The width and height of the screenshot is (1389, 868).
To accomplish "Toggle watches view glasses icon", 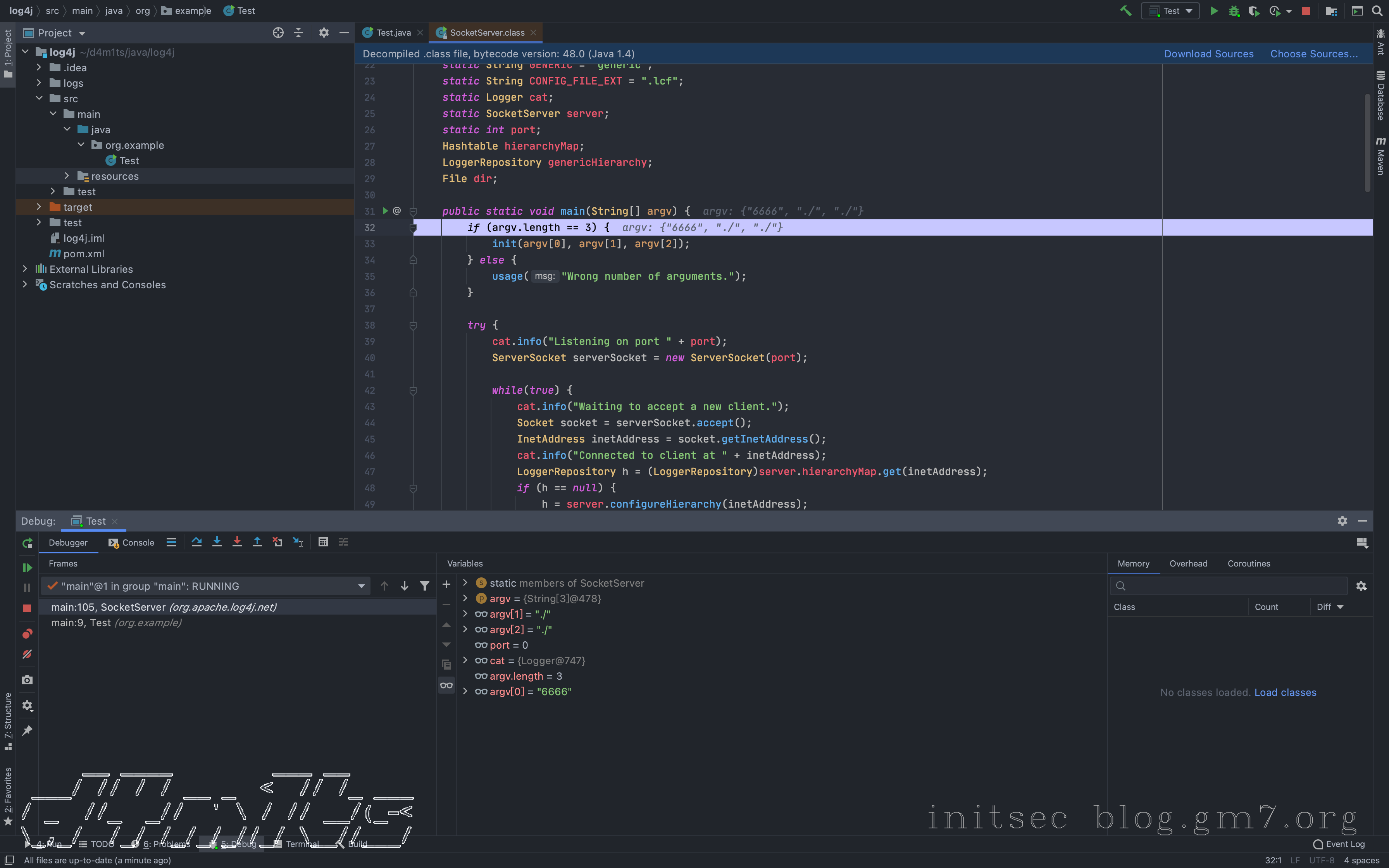I will 446,685.
